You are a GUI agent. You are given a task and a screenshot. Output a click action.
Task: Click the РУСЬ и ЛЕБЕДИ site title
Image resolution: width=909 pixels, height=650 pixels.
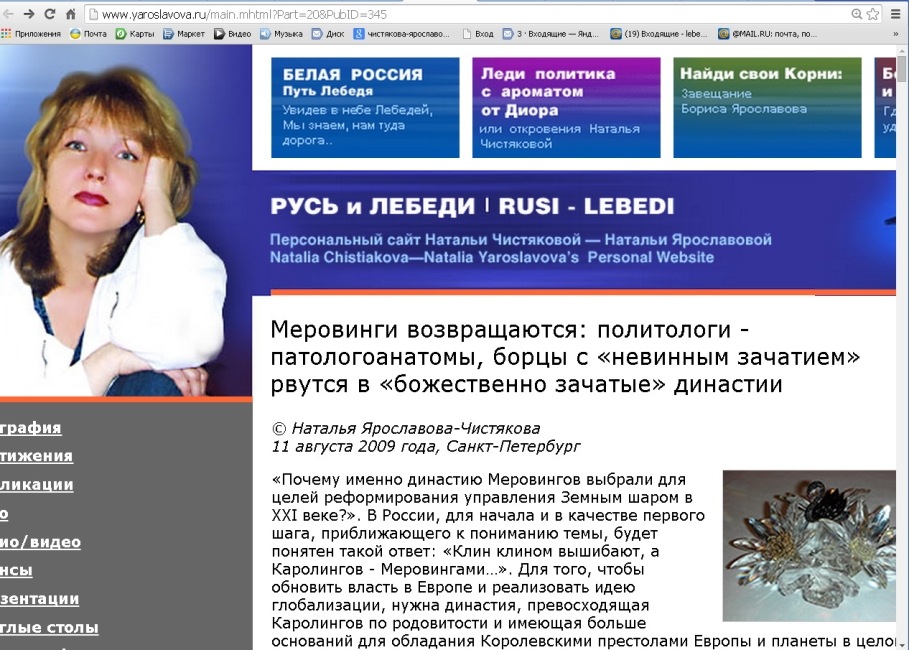tap(472, 206)
